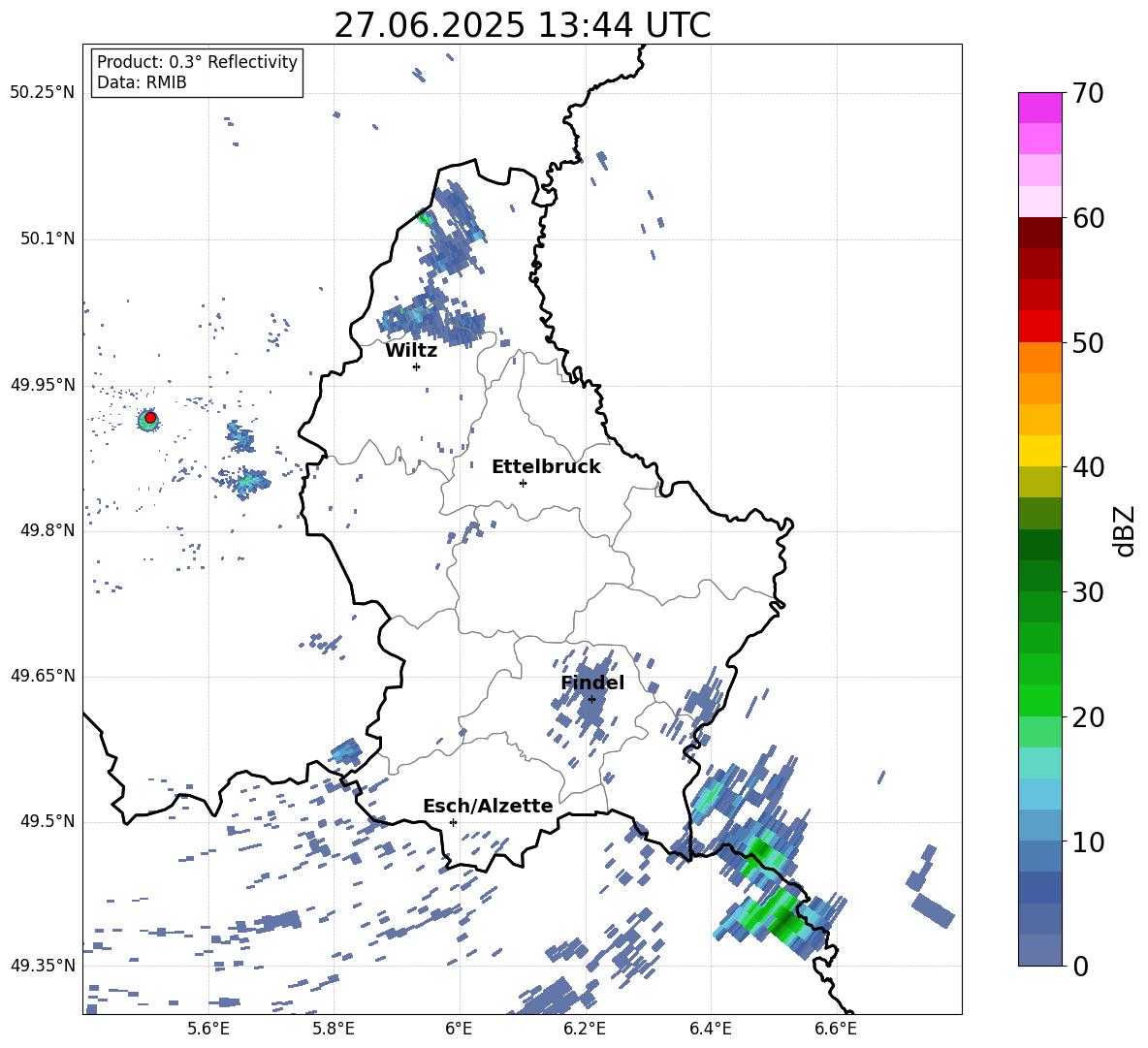Click the Wiltz city label

[x=411, y=351]
